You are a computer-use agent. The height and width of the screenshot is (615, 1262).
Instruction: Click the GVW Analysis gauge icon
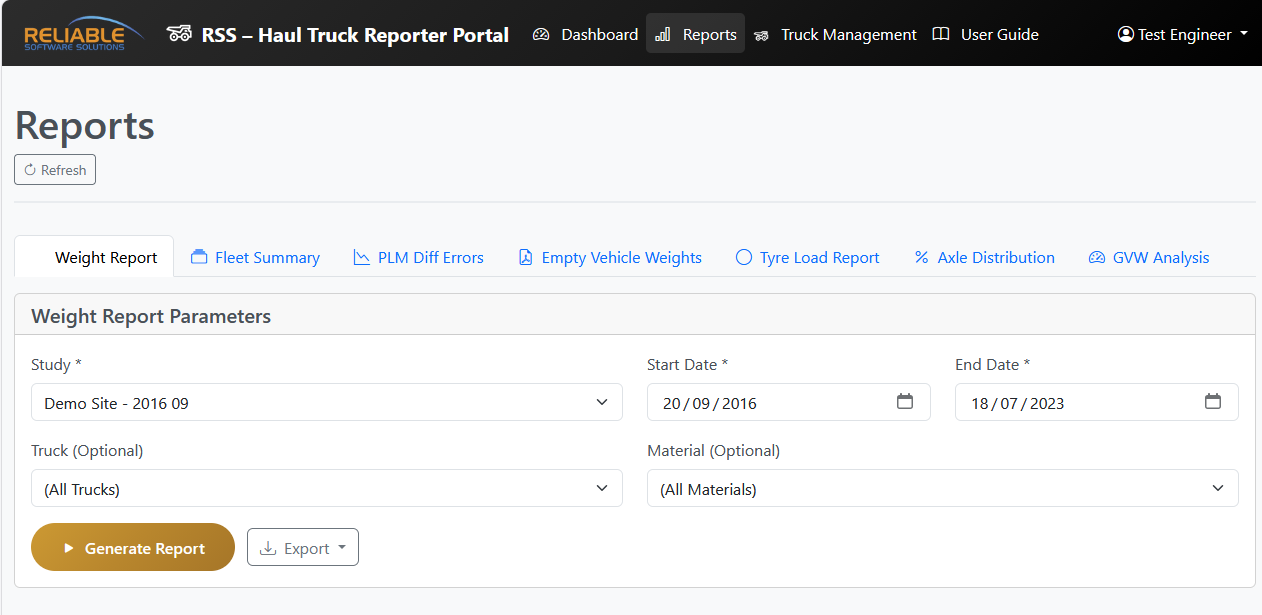point(1097,257)
